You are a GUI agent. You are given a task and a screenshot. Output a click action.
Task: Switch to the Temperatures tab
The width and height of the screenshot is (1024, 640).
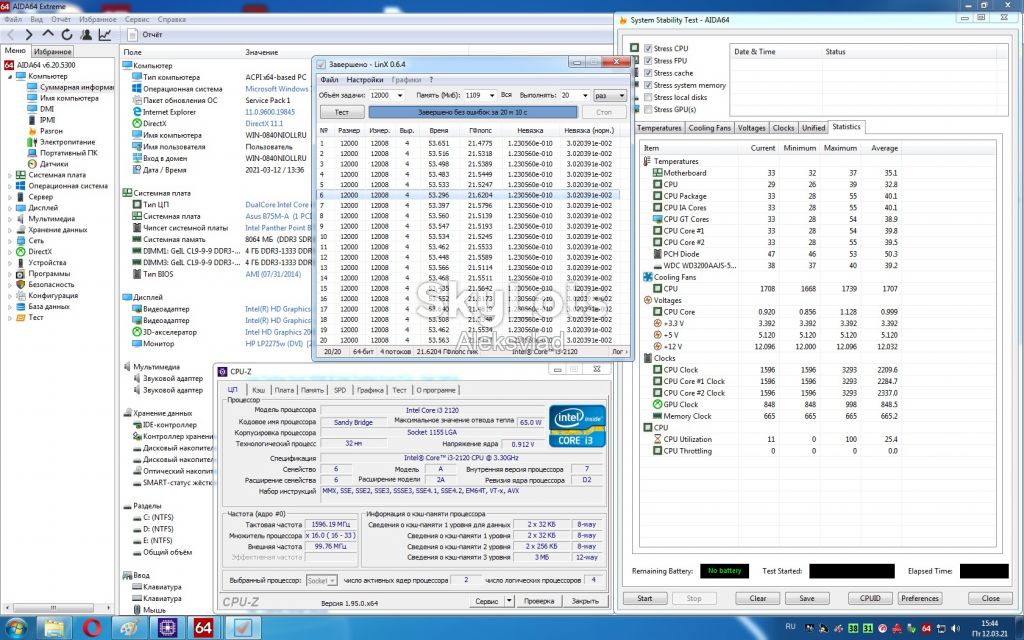pyautogui.click(x=660, y=128)
